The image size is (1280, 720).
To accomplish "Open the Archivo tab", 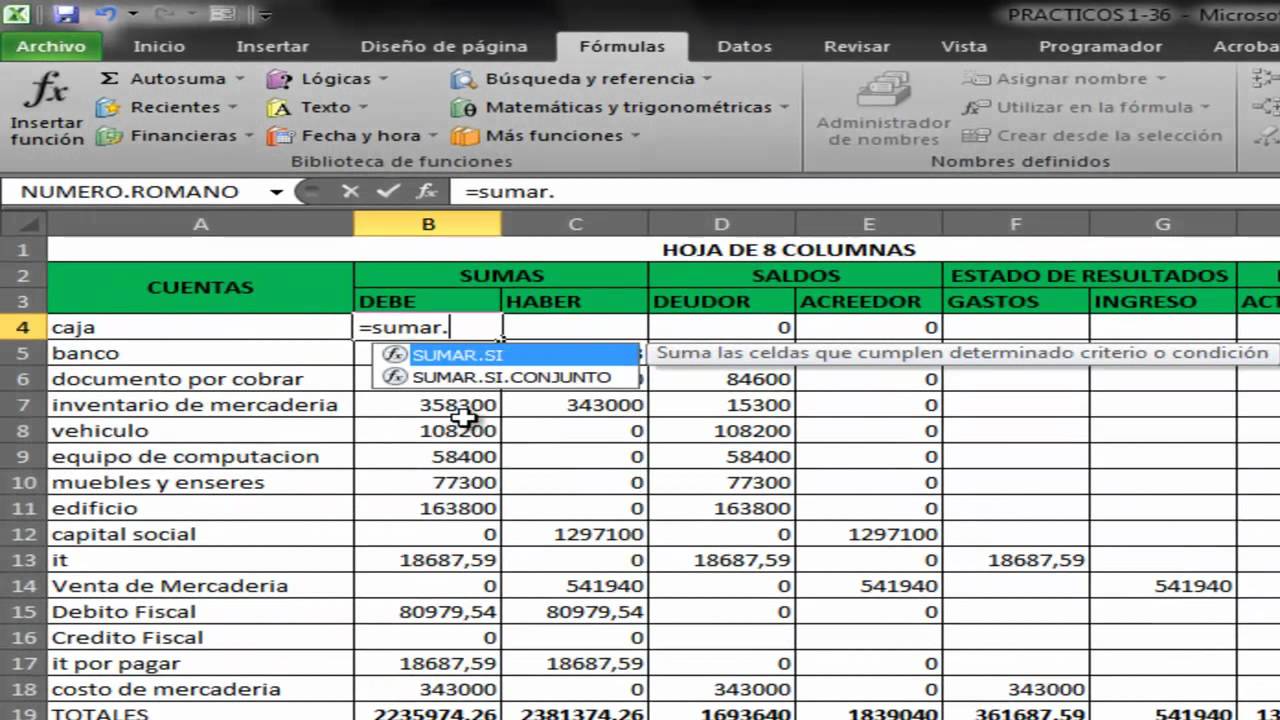I will [x=50, y=46].
